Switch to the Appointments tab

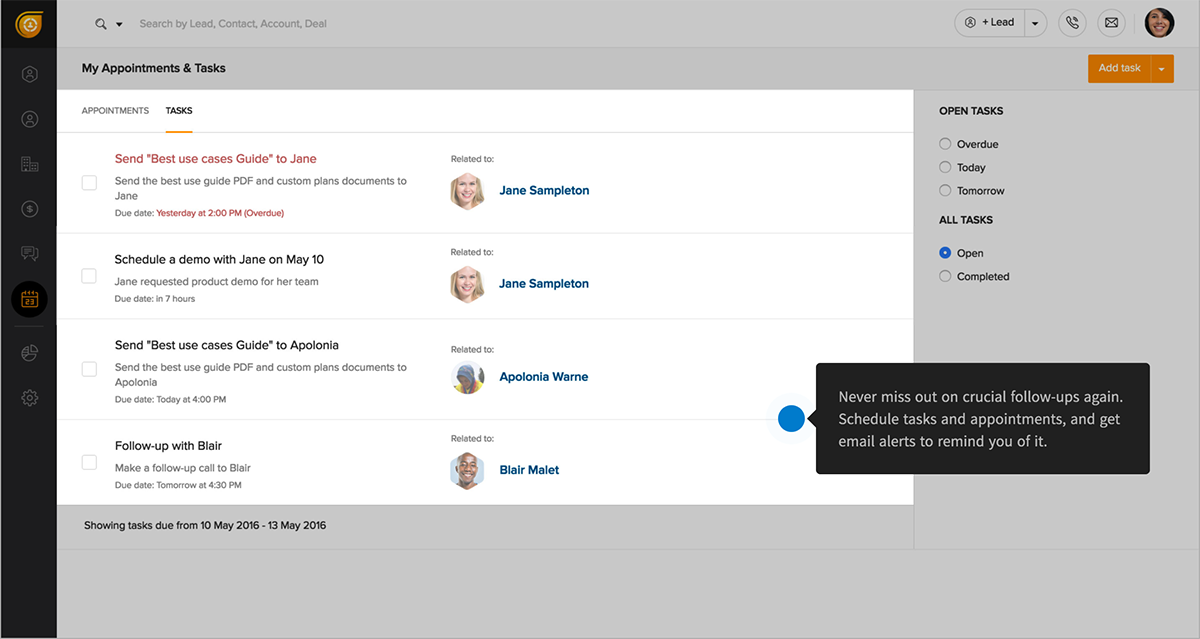pos(115,111)
